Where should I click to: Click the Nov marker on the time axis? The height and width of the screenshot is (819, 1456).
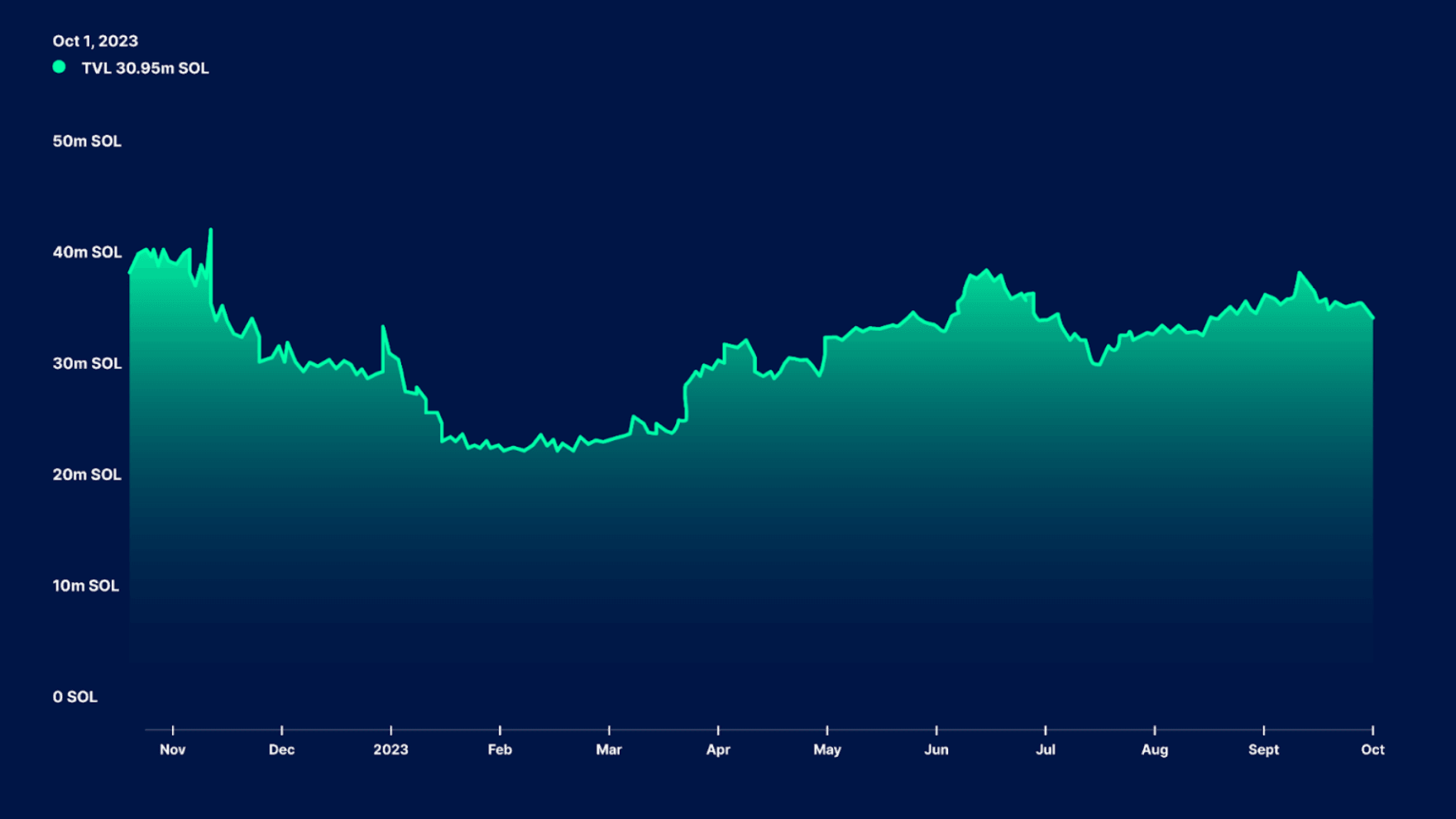click(x=173, y=750)
